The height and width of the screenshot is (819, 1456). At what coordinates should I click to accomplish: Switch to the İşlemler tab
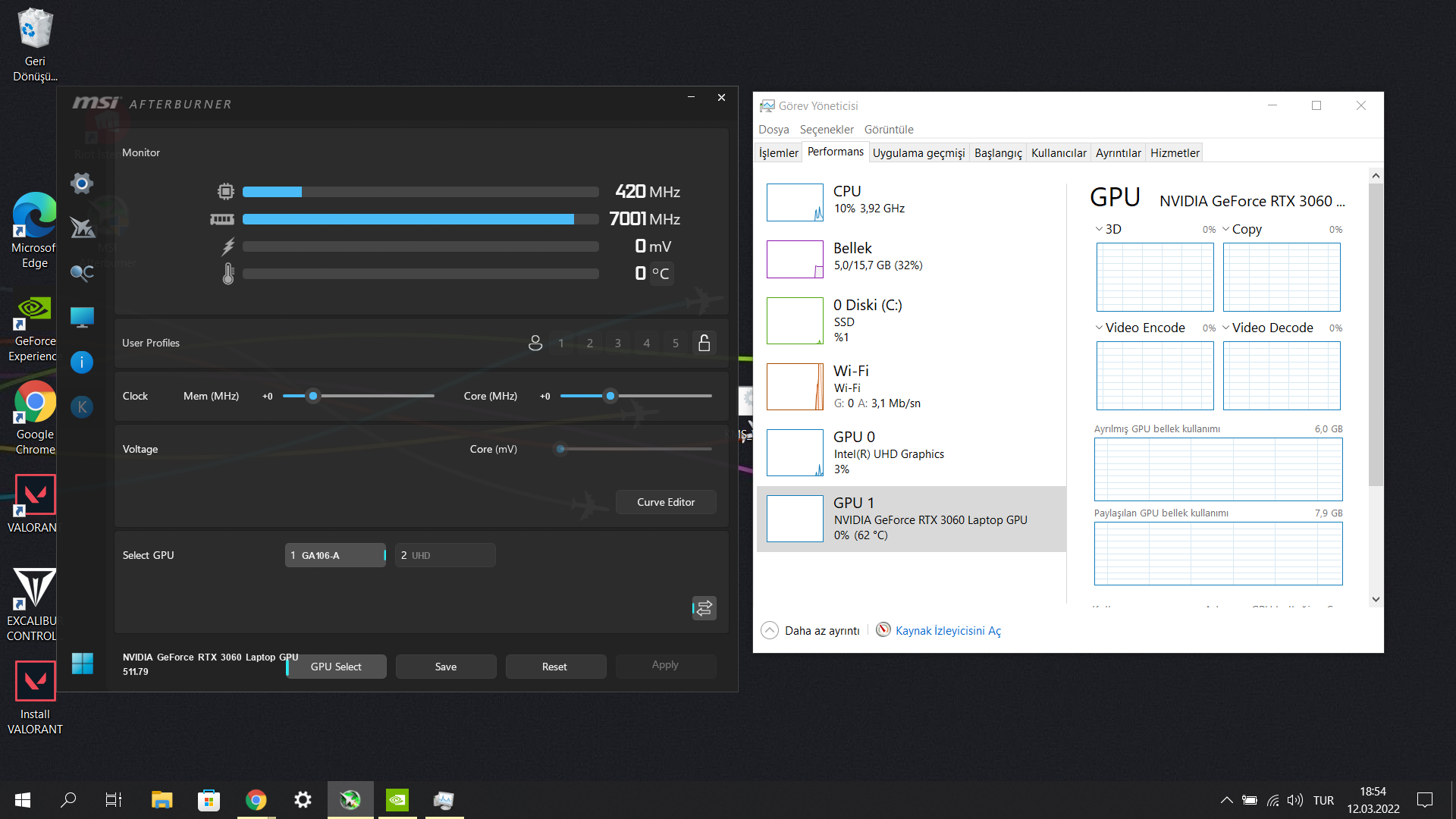(x=779, y=153)
